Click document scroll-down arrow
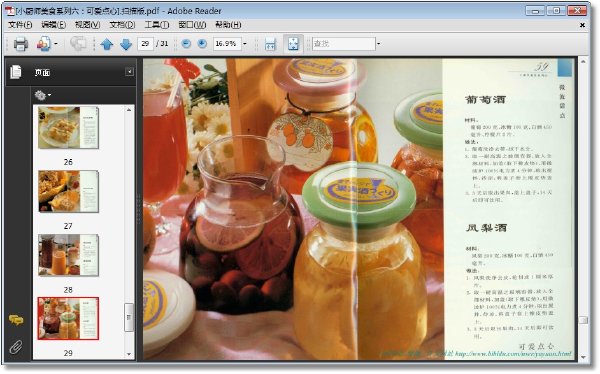Screen dimensions: 600x374 [x=583, y=357]
